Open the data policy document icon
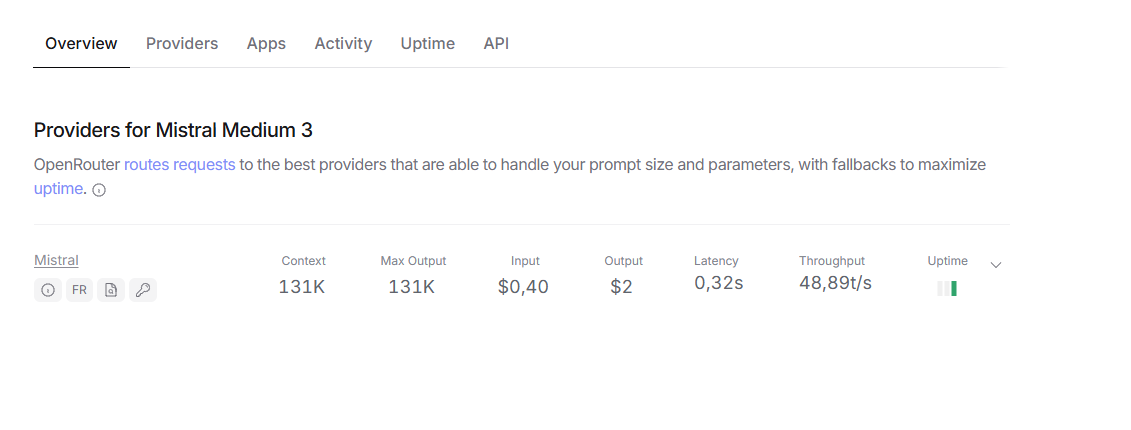Image resolution: width=1131 pixels, height=430 pixels. (111, 290)
